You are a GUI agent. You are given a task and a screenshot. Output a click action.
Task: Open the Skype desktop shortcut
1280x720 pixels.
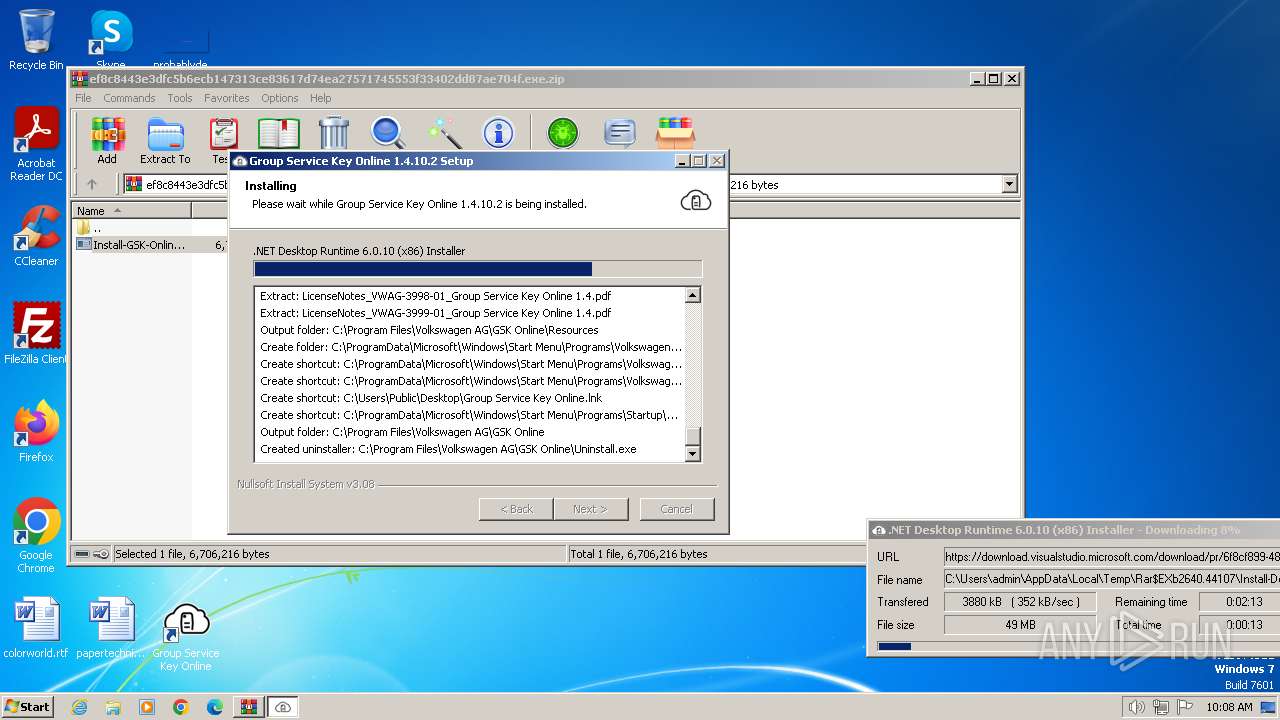click(110, 40)
